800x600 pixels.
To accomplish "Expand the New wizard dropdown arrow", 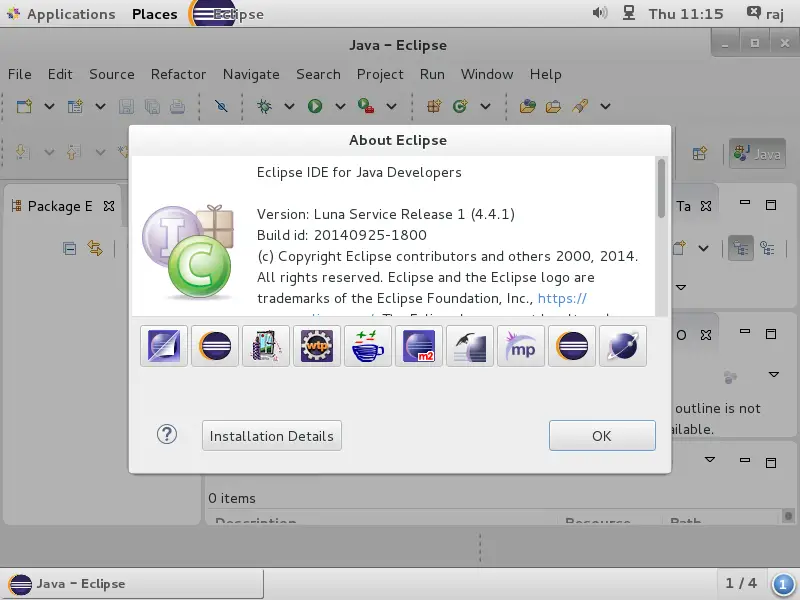I will click(x=49, y=106).
